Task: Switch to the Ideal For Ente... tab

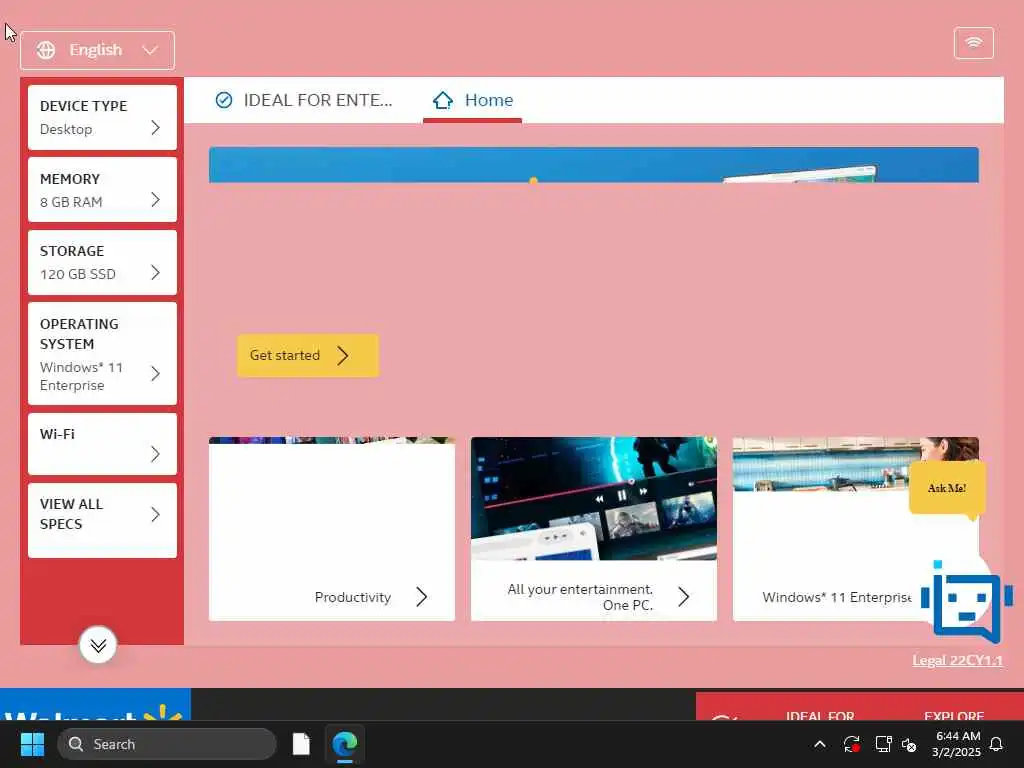Action: coord(304,100)
